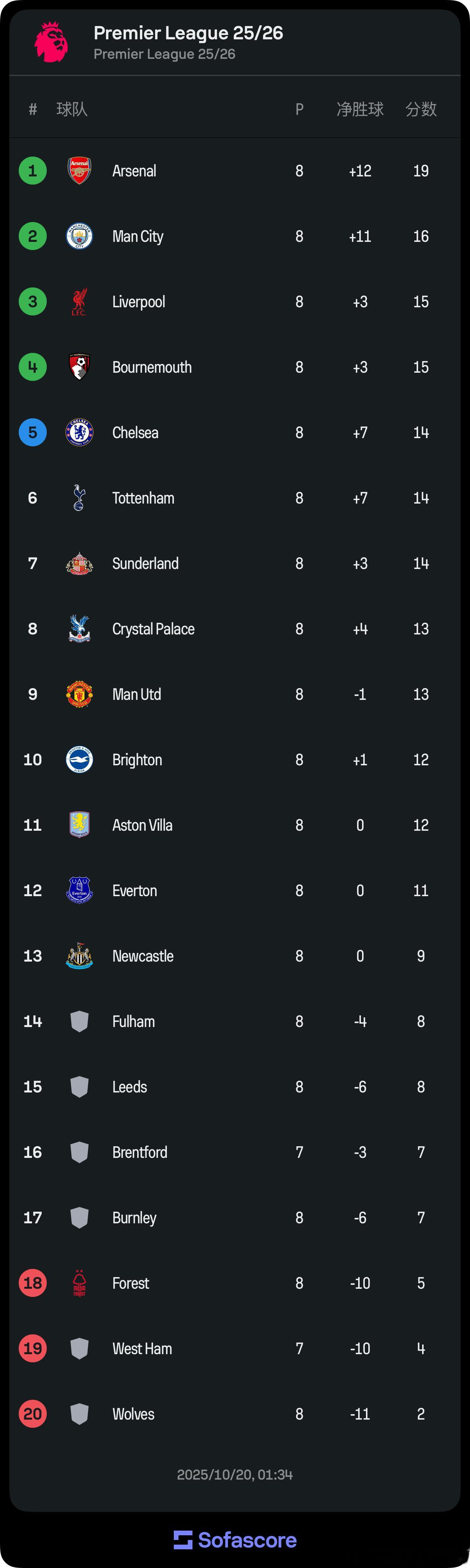
Task: Click the Man City club crest
Action: coord(79,236)
